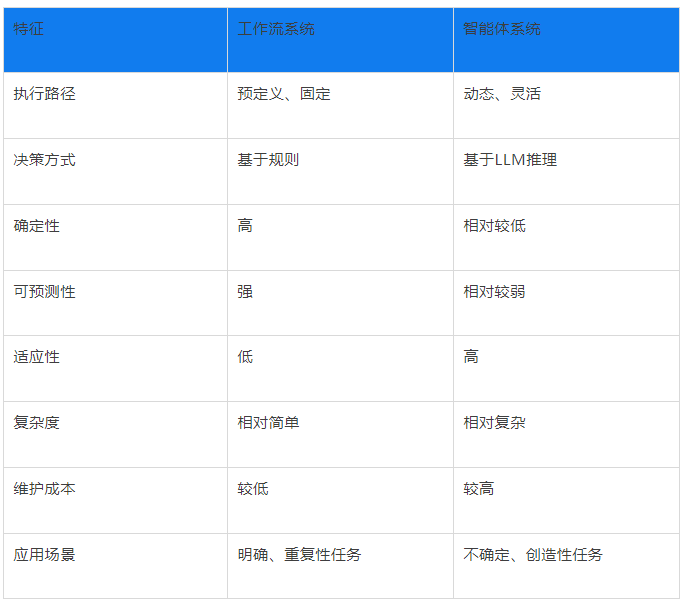Click the 执行路径 row label
Image resolution: width=686 pixels, height=610 pixels.
click(116, 105)
